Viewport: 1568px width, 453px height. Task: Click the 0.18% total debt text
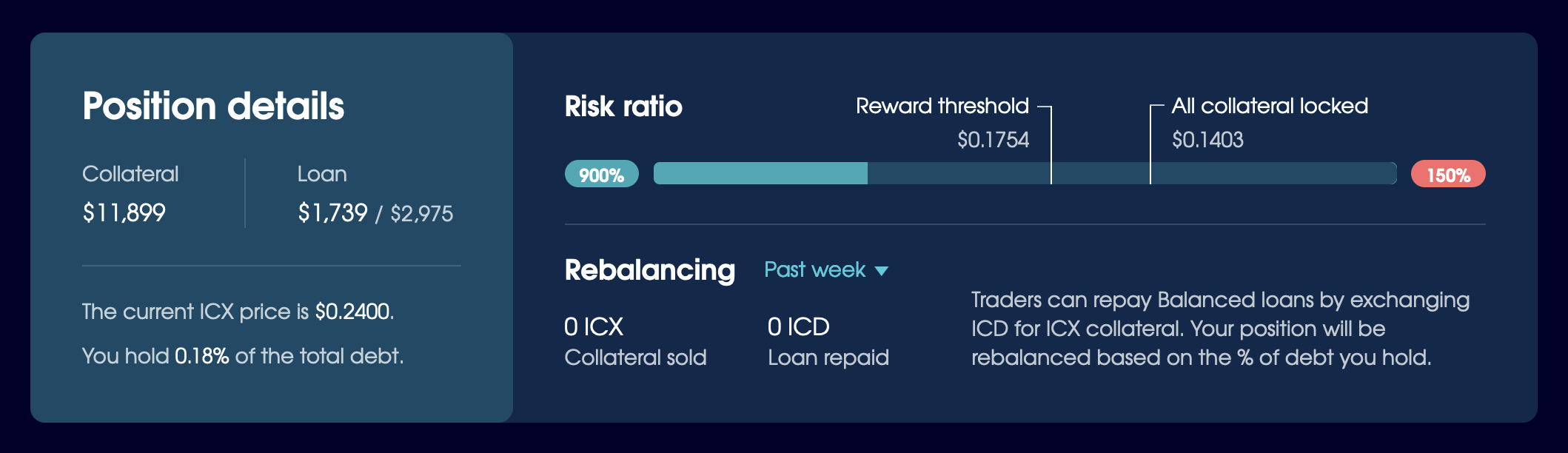(201, 356)
